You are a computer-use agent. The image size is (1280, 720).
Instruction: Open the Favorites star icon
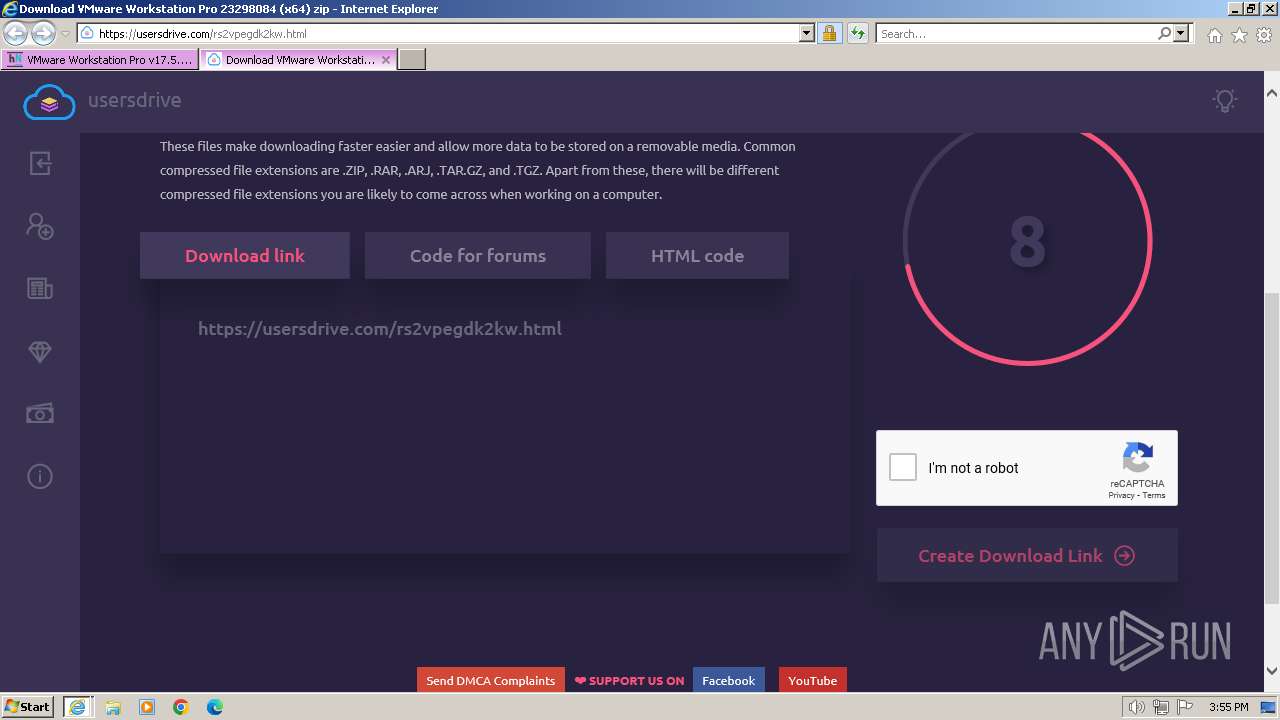click(1239, 35)
